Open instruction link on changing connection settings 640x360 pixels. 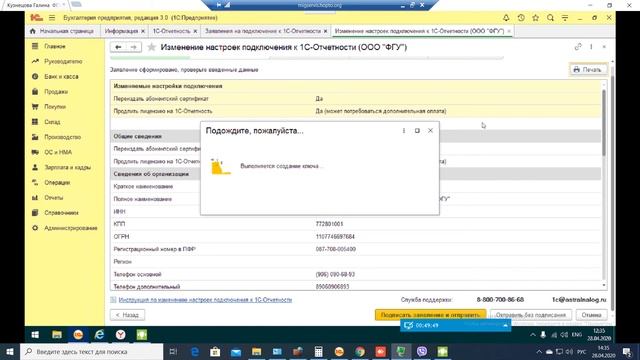tap(205, 300)
